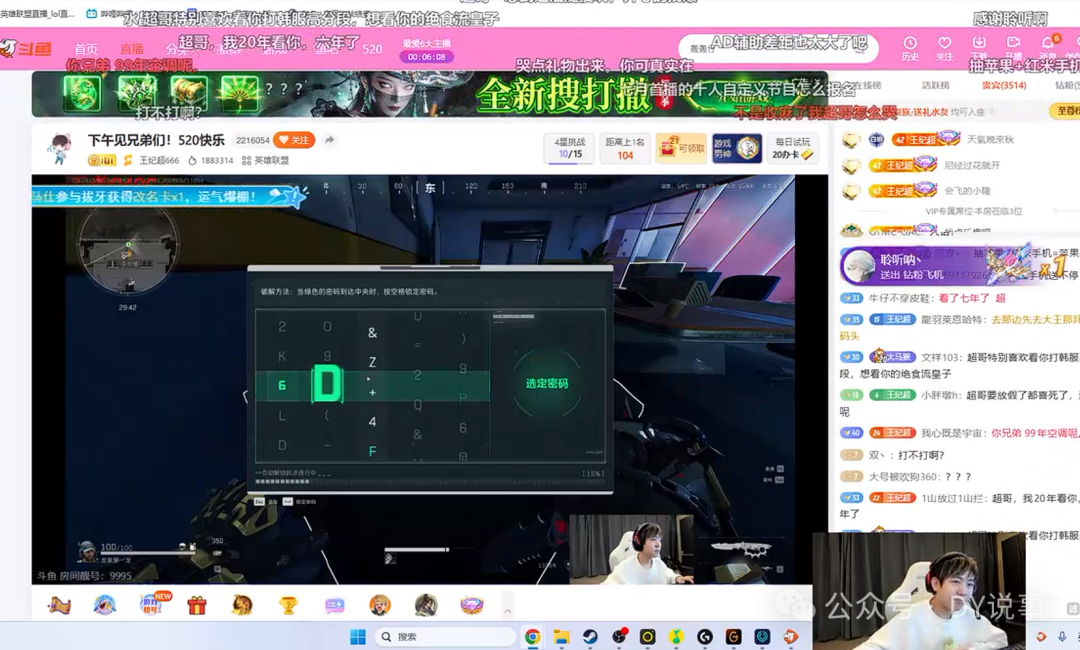The height and width of the screenshot is (650, 1080).
Task: Switch to the 活跃榜 tab
Action: [935, 85]
